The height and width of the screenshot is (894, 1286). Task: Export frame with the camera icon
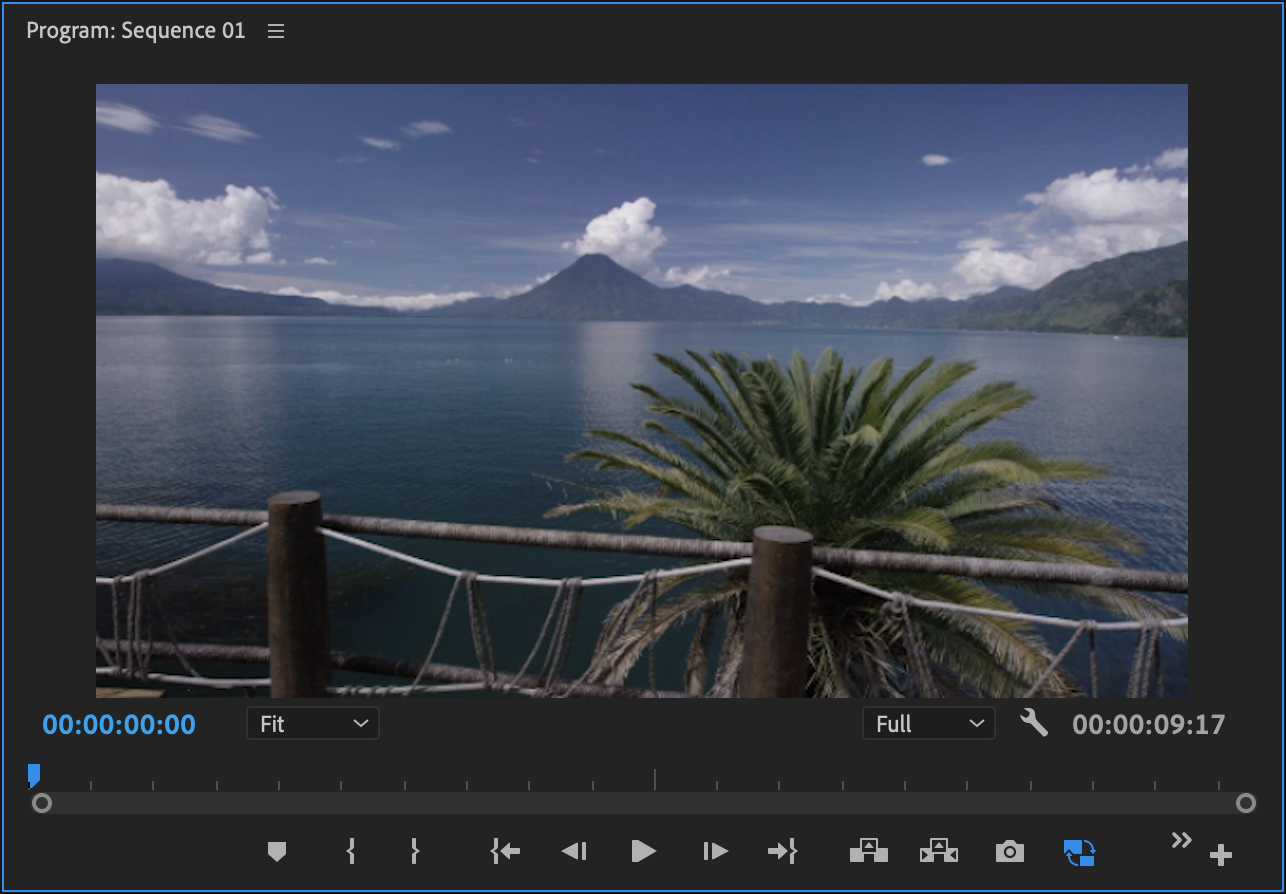pyautogui.click(x=1010, y=851)
